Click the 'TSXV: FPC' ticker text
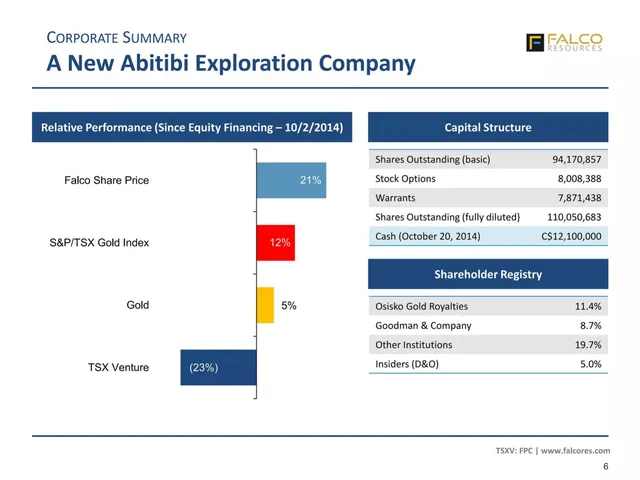 click(514, 451)
